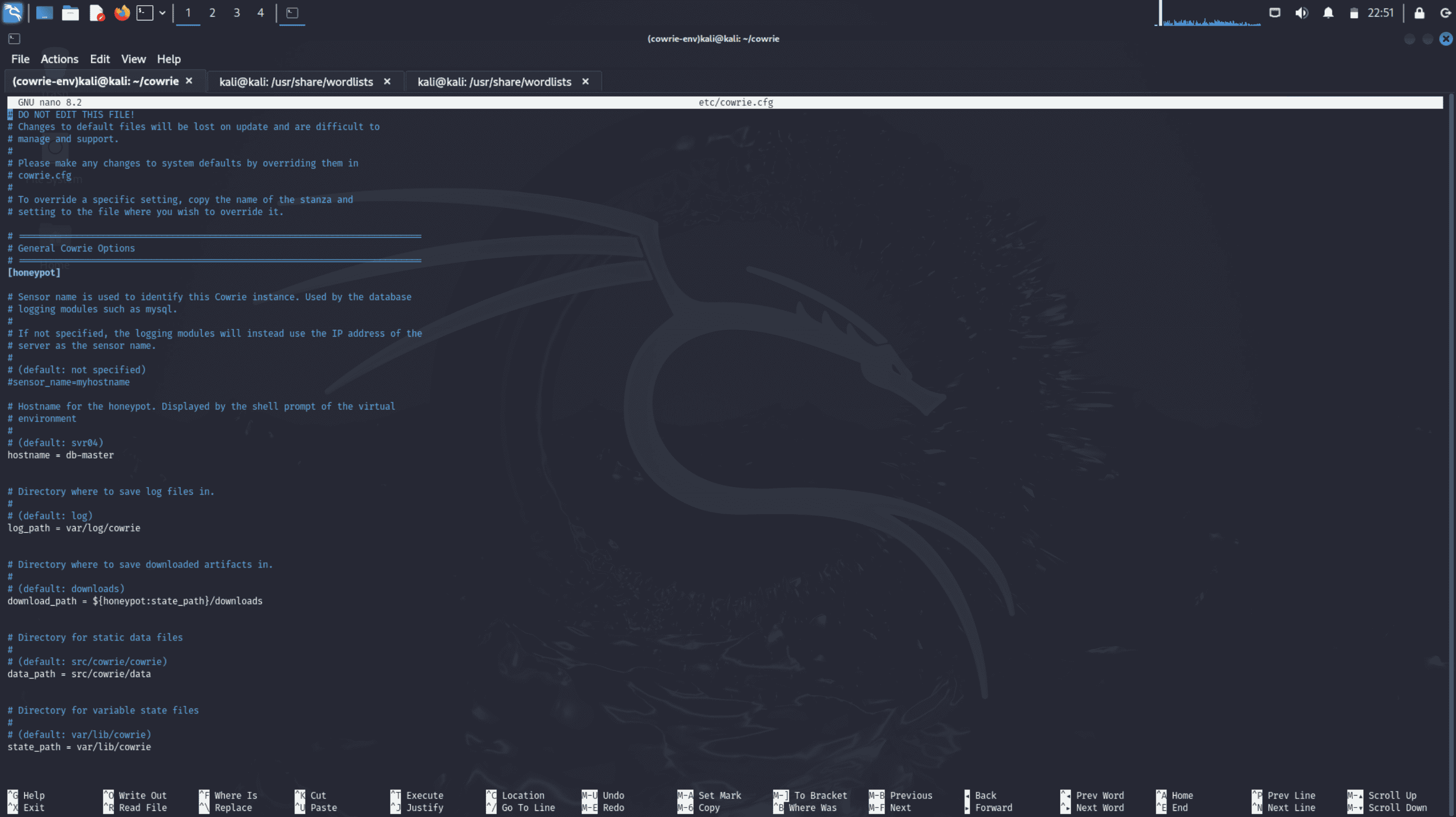Click the battery power icon

click(x=1354, y=13)
